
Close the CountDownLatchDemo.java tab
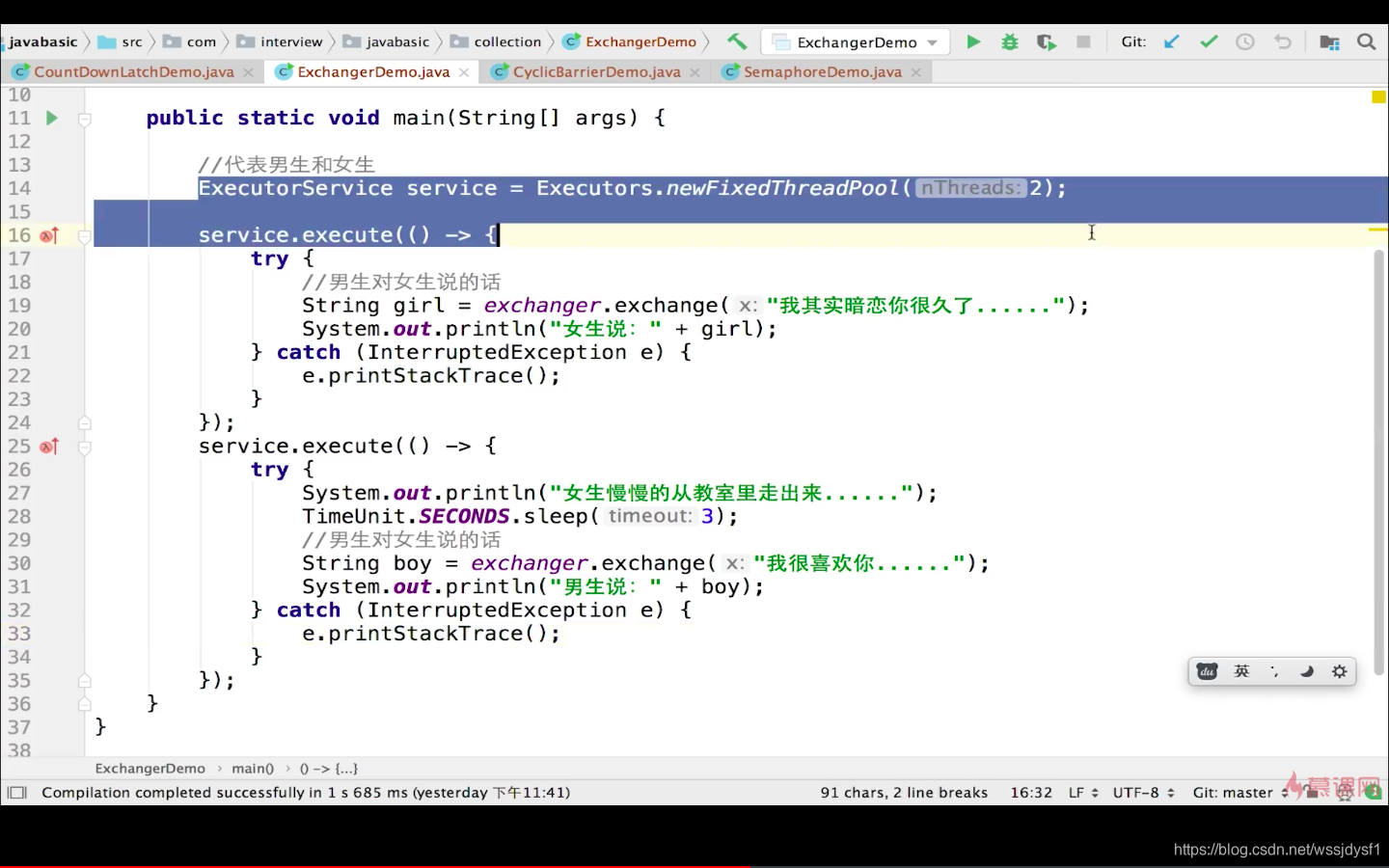[x=249, y=72]
